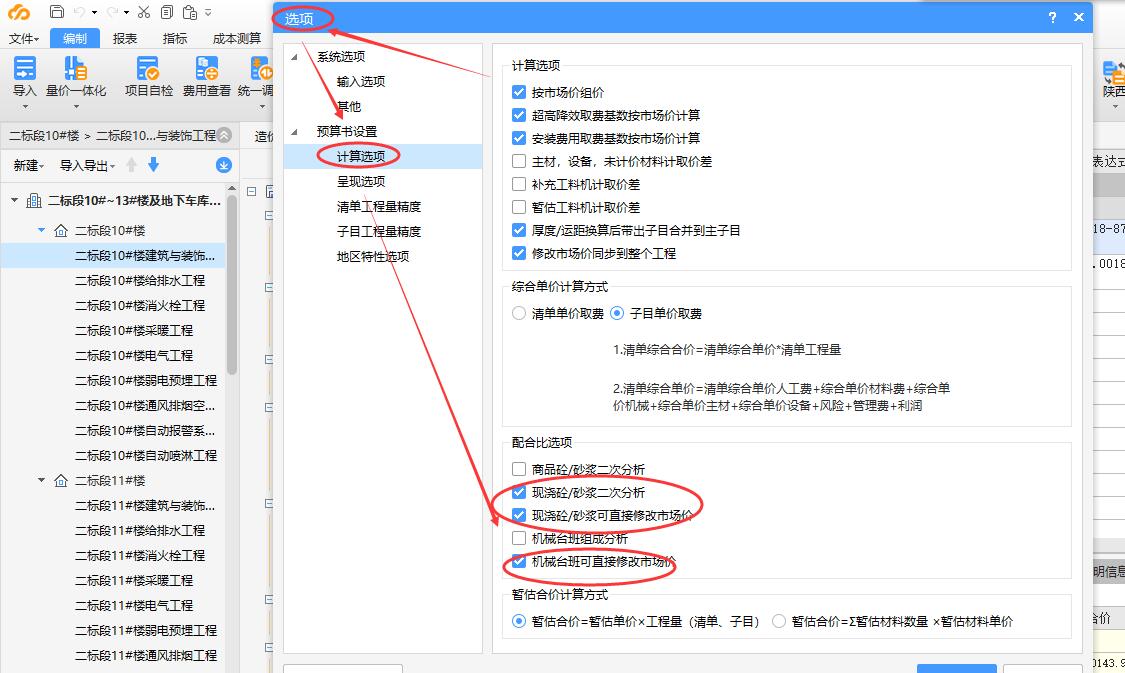Click the blue move-down arrow icon
The height and width of the screenshot is (673, 1125).
153,165
